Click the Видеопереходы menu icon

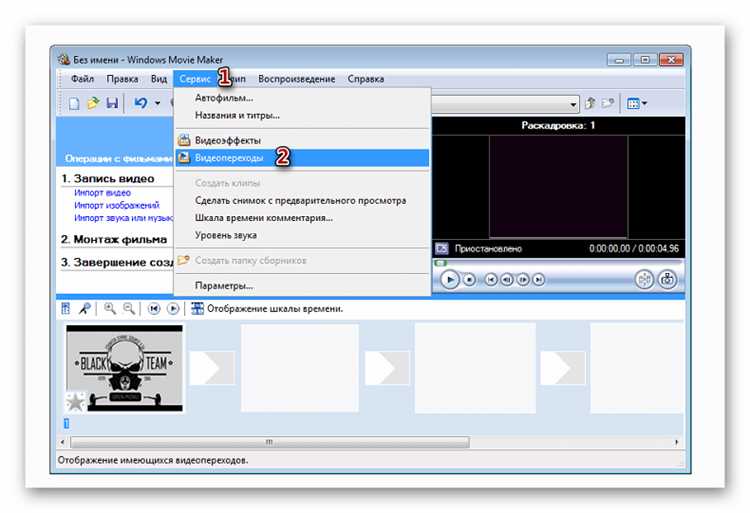[x=184, y=158]
